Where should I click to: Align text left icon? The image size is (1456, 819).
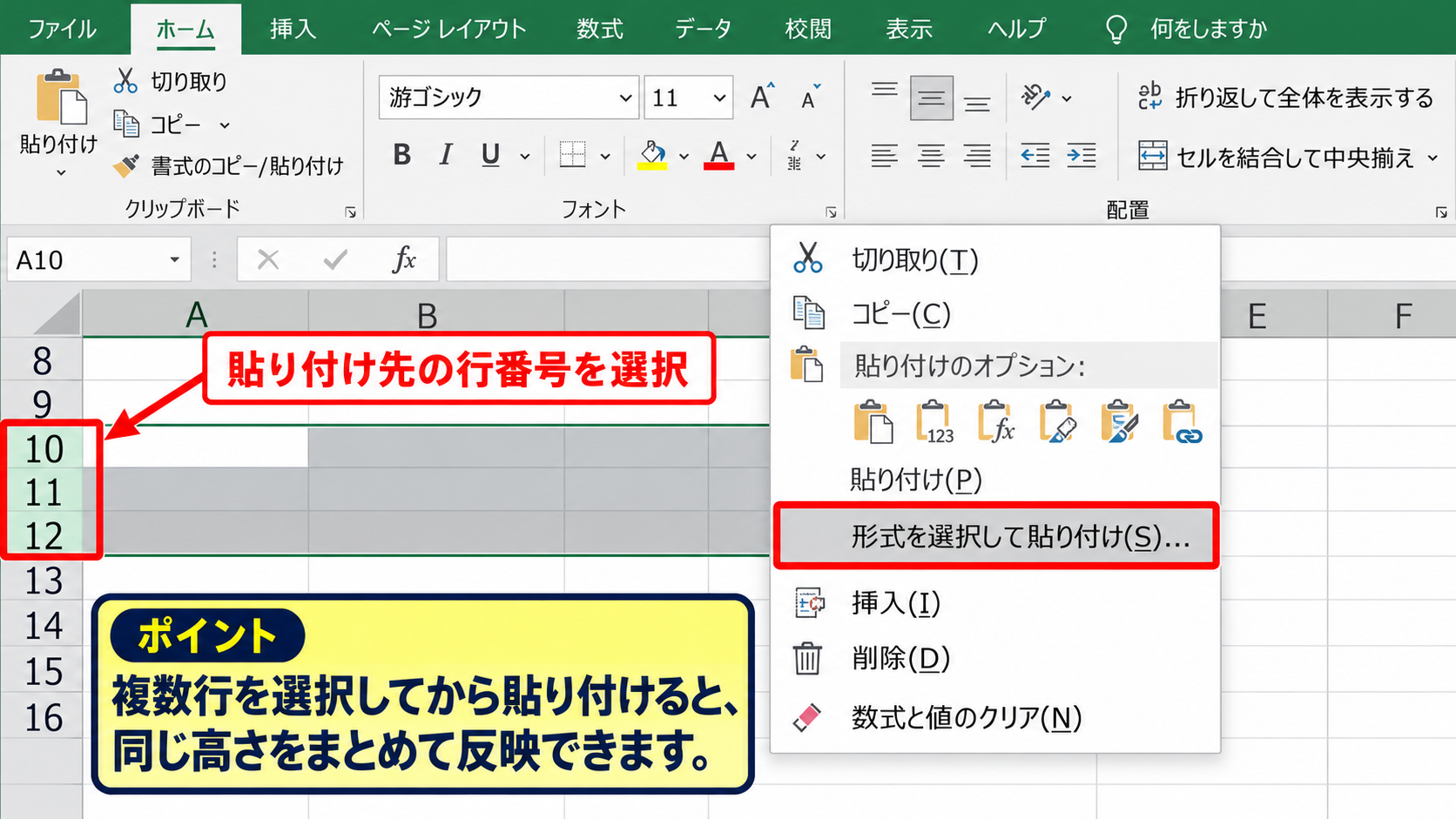pyautogui.click(x=884, y=156)
